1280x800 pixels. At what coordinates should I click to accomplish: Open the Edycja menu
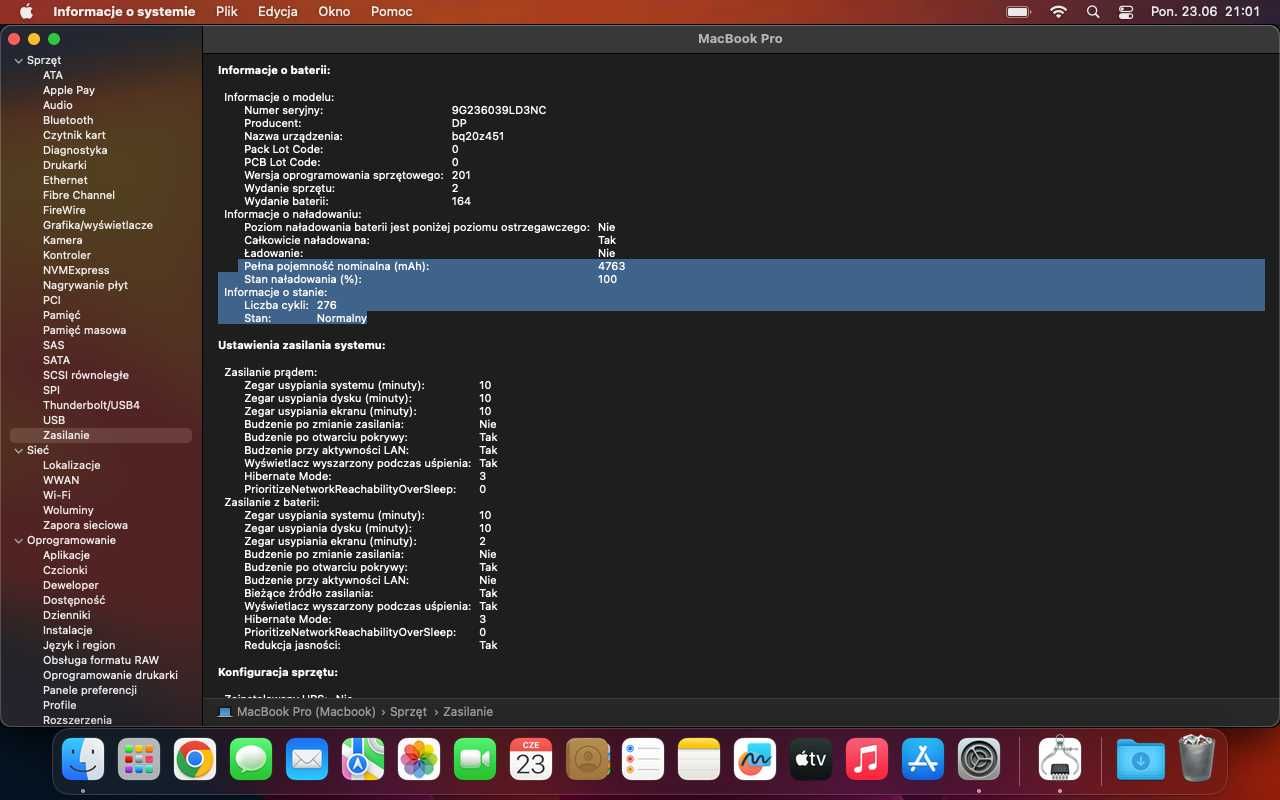(x=278, y=12)
